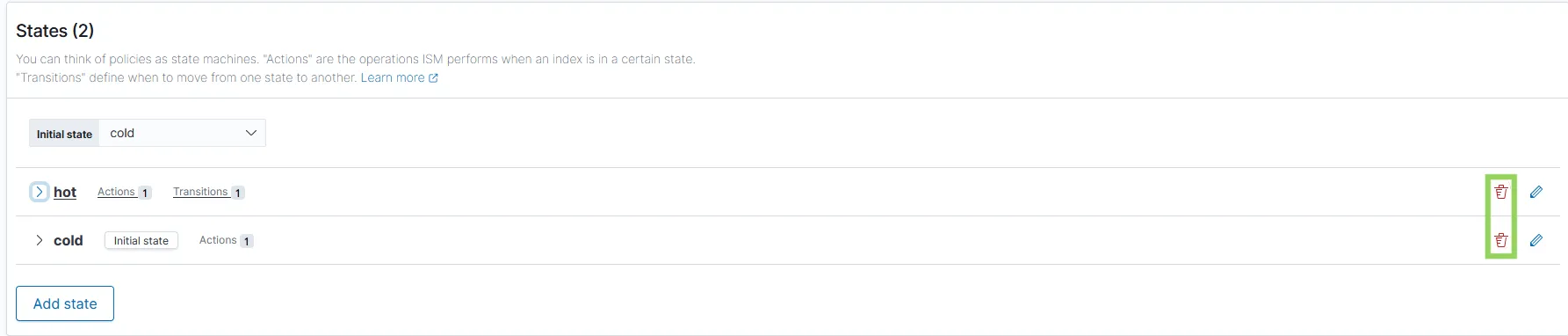Delete the cold state with trash icon
The width and height of the screenshot is (1568, 336).
pos(1500,240)
